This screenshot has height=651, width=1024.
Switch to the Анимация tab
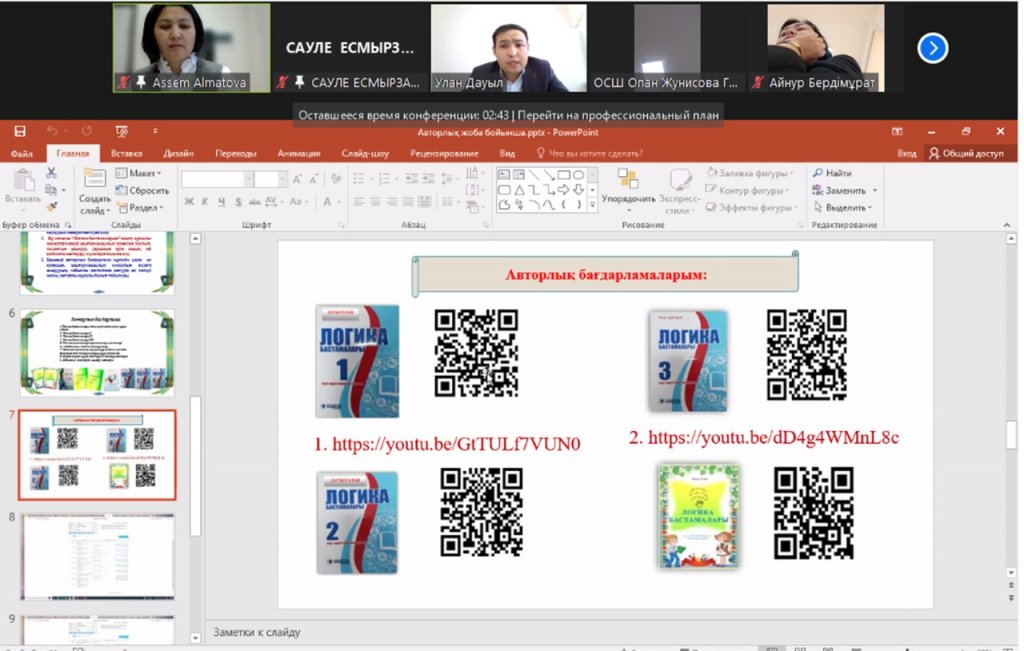point(298,153)
